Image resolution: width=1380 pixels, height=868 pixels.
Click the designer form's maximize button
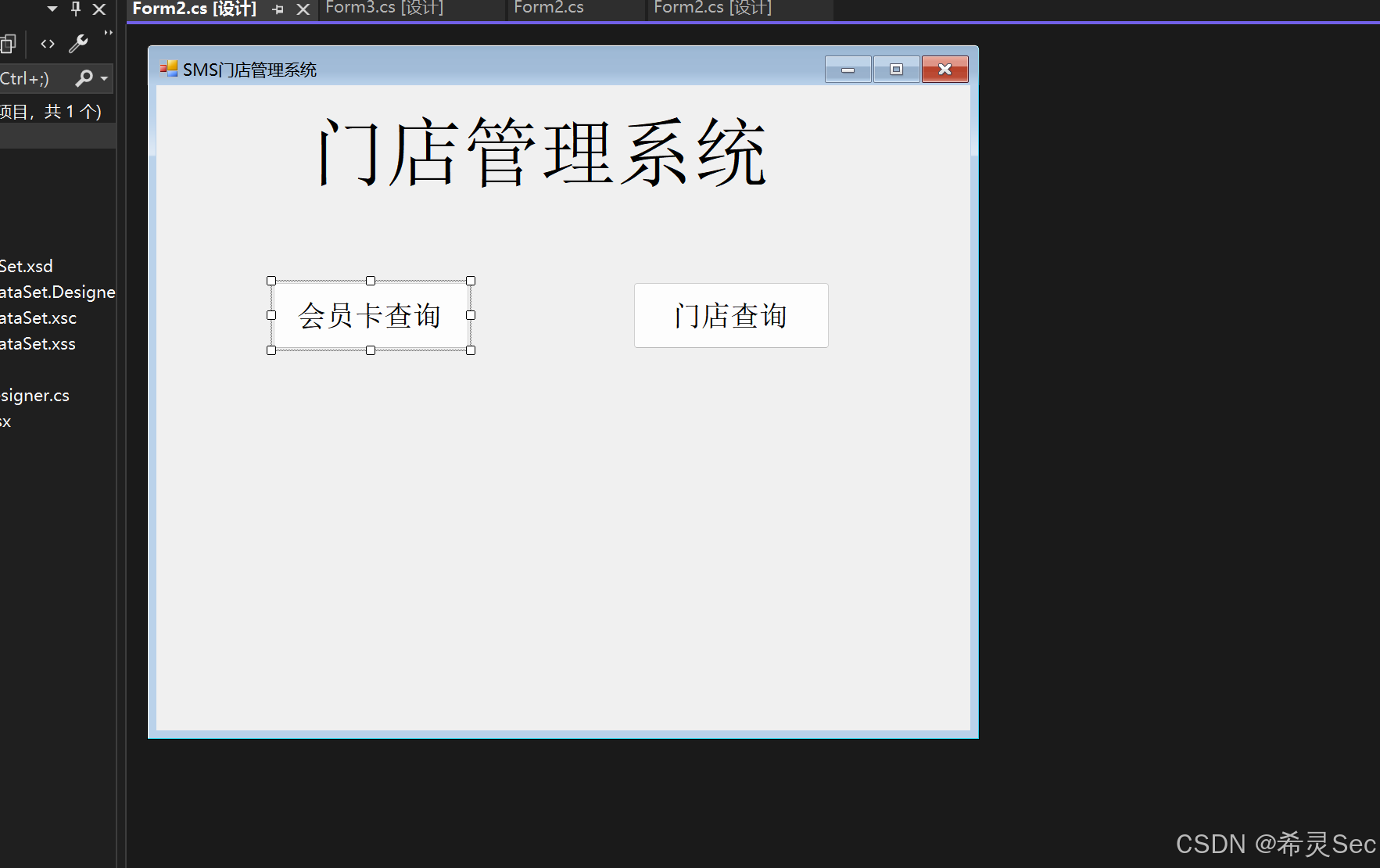coord(897,70)
